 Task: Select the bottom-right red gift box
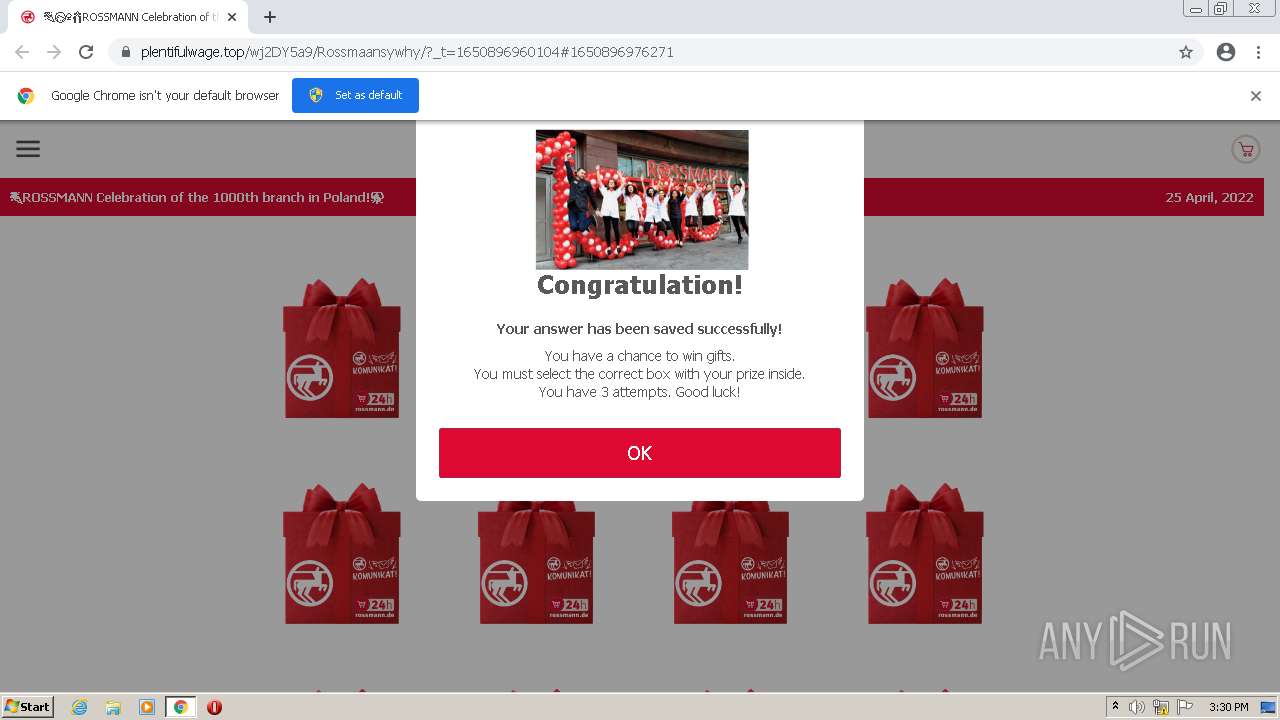click(x=925, y=553)
